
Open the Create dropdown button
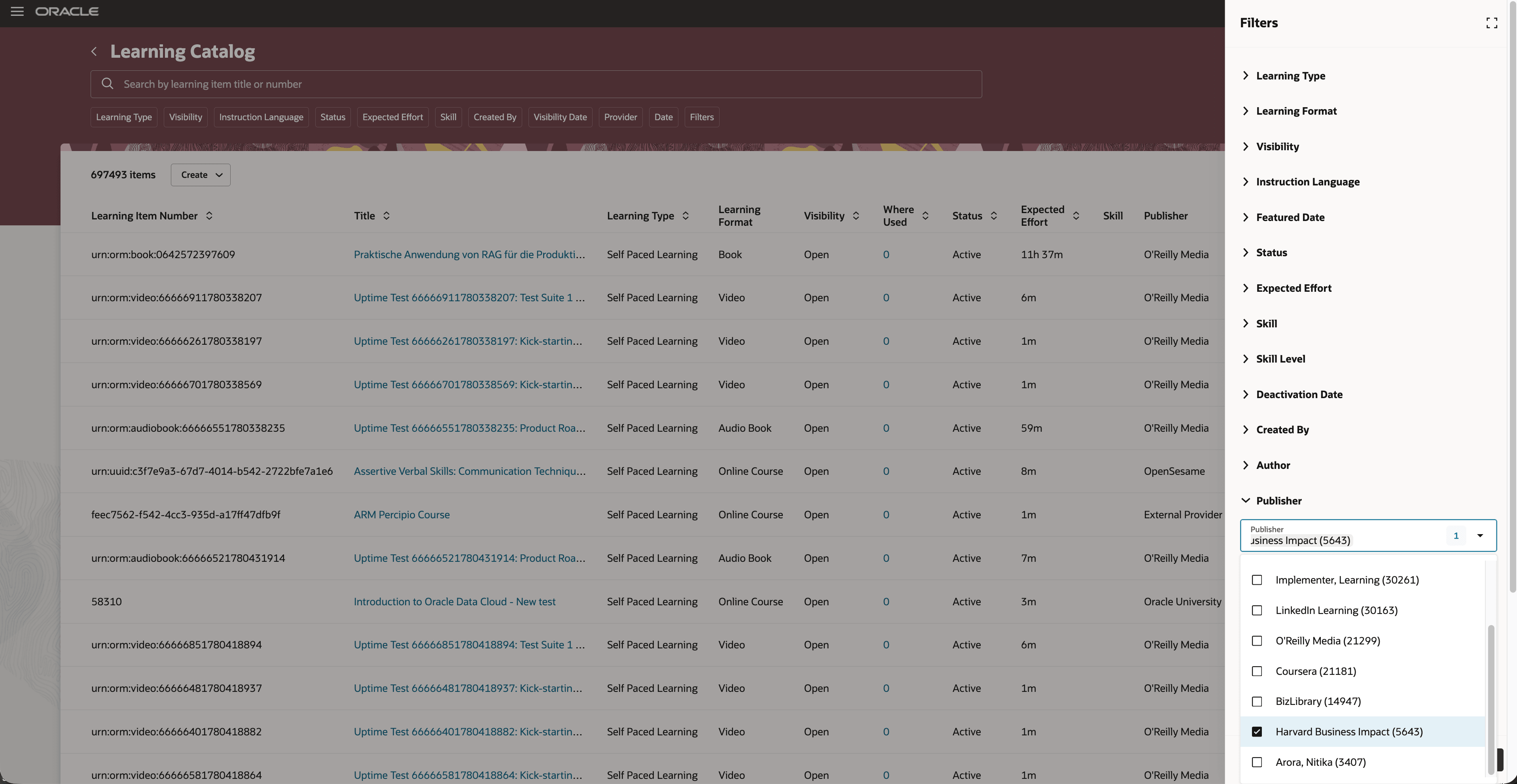[x=200, y=175]
